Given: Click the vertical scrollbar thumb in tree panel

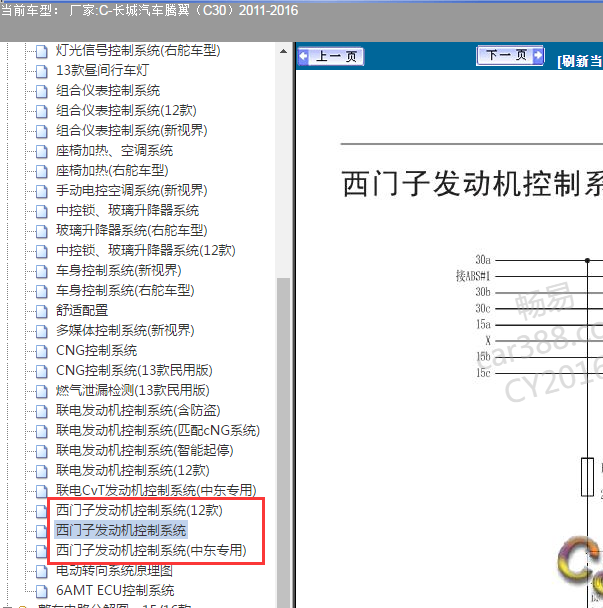Looking at the screenshot, I should (283, 442).
